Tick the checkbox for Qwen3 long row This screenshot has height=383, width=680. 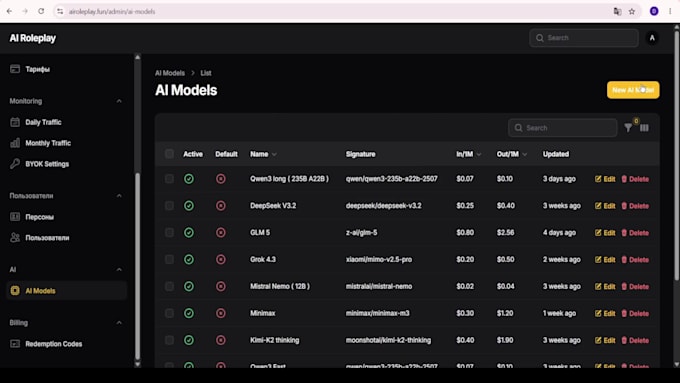click(169, 179)
